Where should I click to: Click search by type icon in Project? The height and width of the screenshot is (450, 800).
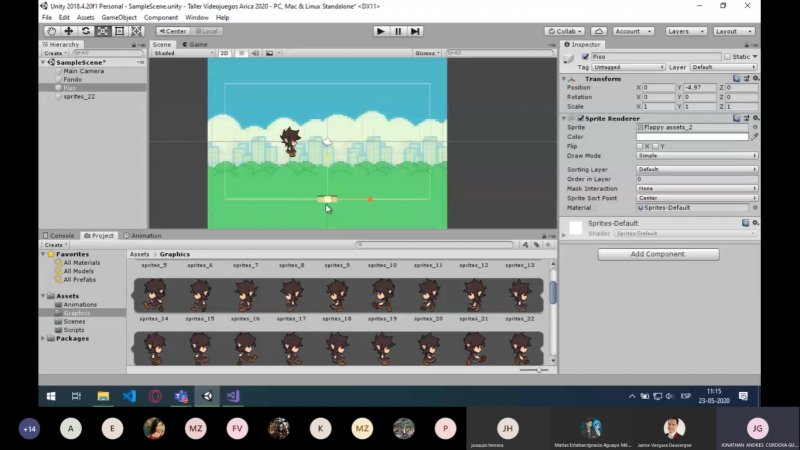coord(525,245)
